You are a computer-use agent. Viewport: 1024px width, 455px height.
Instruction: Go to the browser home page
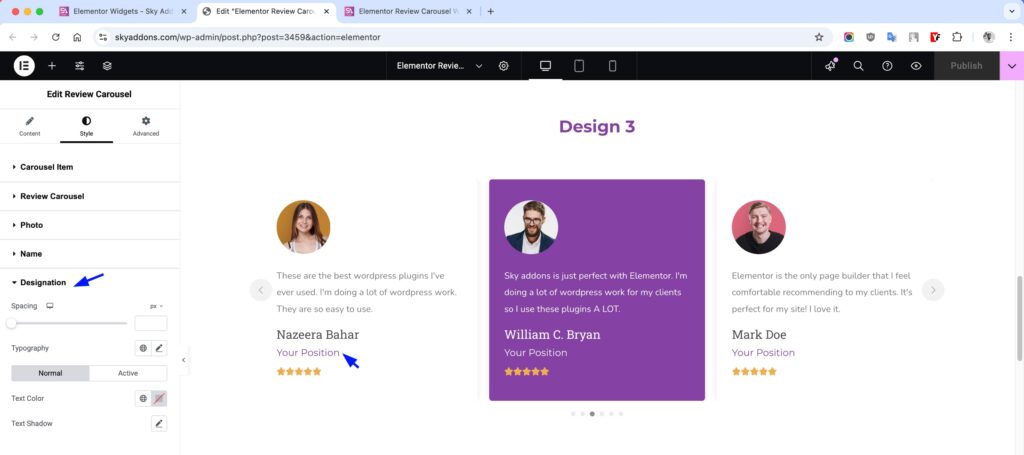pyautogui.click(x=77, y=37)
